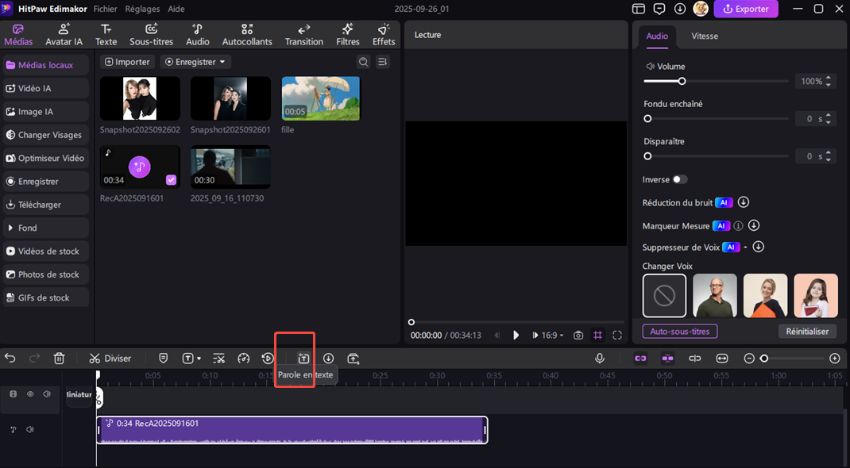Open Changer Visages in the sidebar
This screenshot has width=850, height=468.
coord(46,134)
